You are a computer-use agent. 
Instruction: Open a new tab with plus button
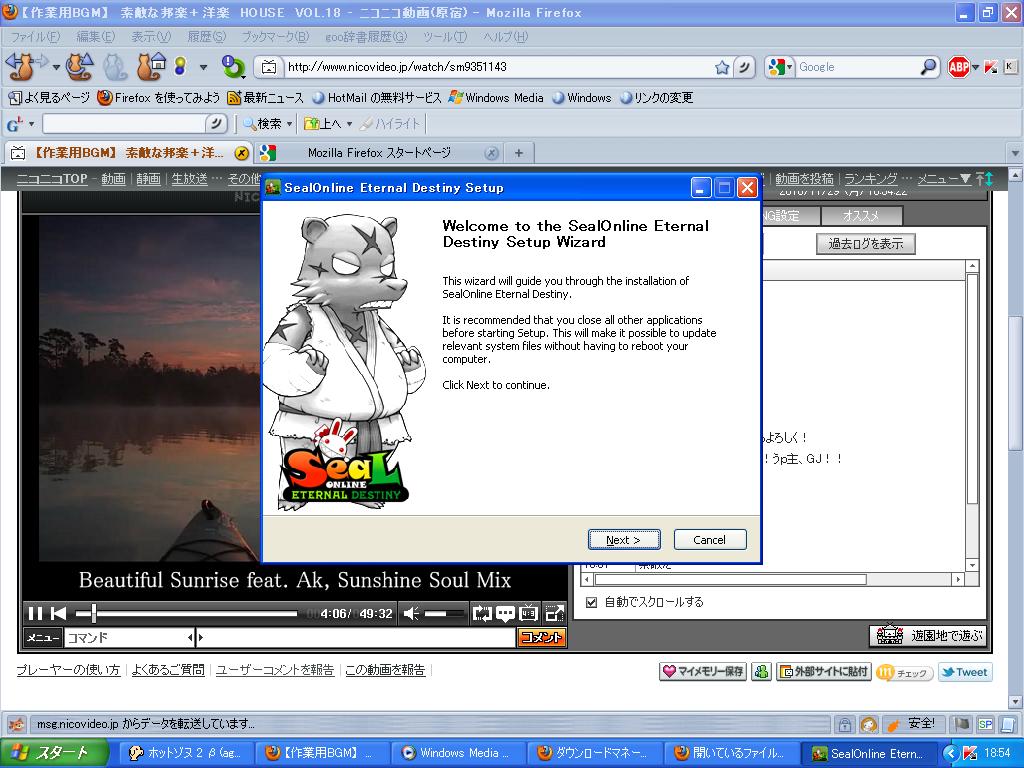[519, 153]
